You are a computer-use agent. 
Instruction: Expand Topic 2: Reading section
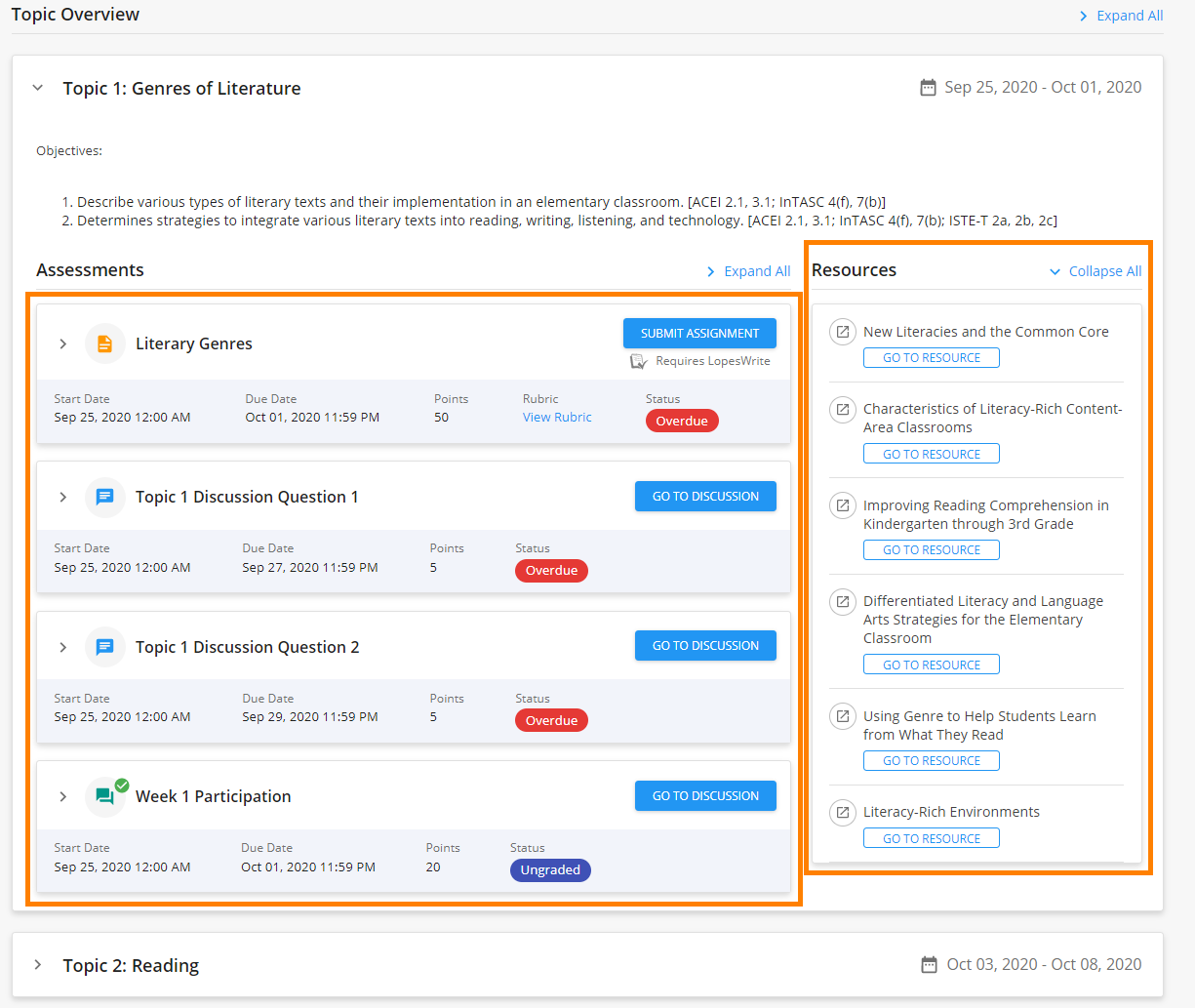38,965
